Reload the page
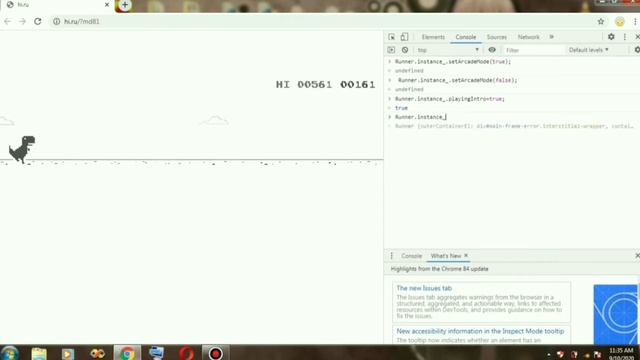 click(x=38, y=21)
